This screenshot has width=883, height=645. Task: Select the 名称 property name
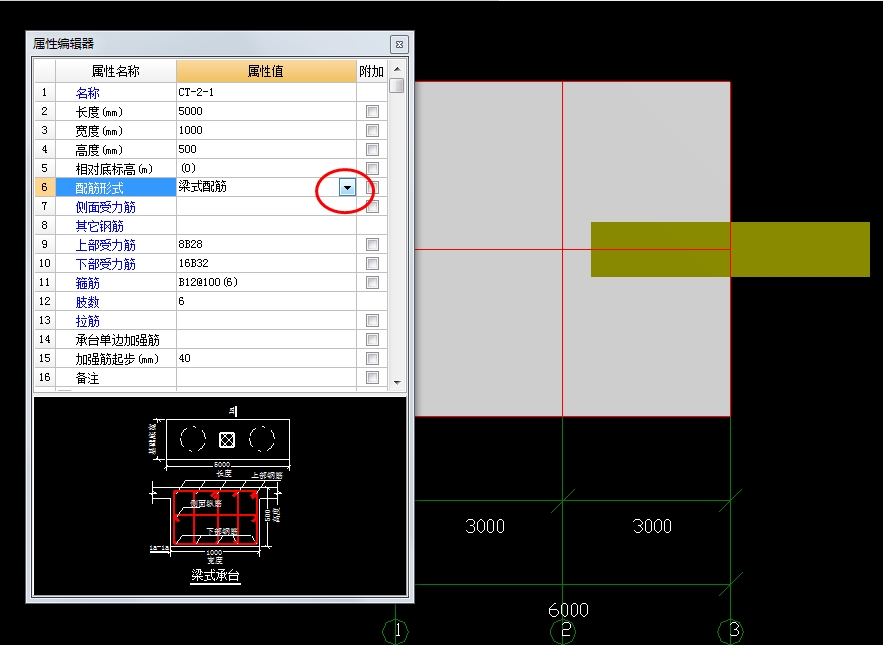point(87,93)
